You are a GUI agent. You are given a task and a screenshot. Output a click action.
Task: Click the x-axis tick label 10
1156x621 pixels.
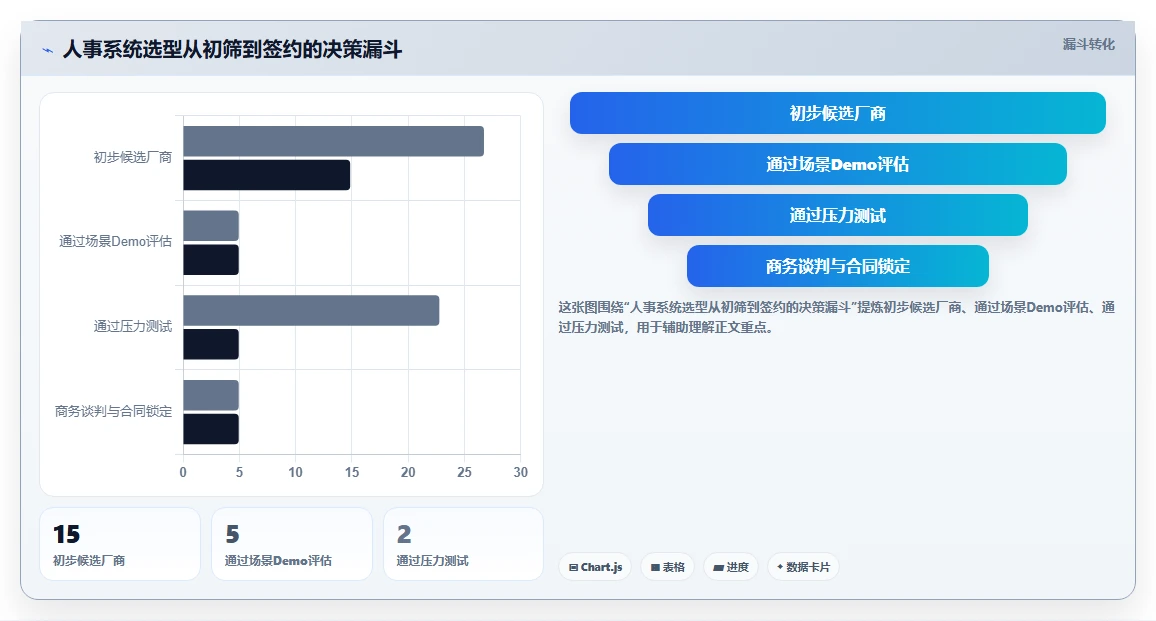coord(296,472)
